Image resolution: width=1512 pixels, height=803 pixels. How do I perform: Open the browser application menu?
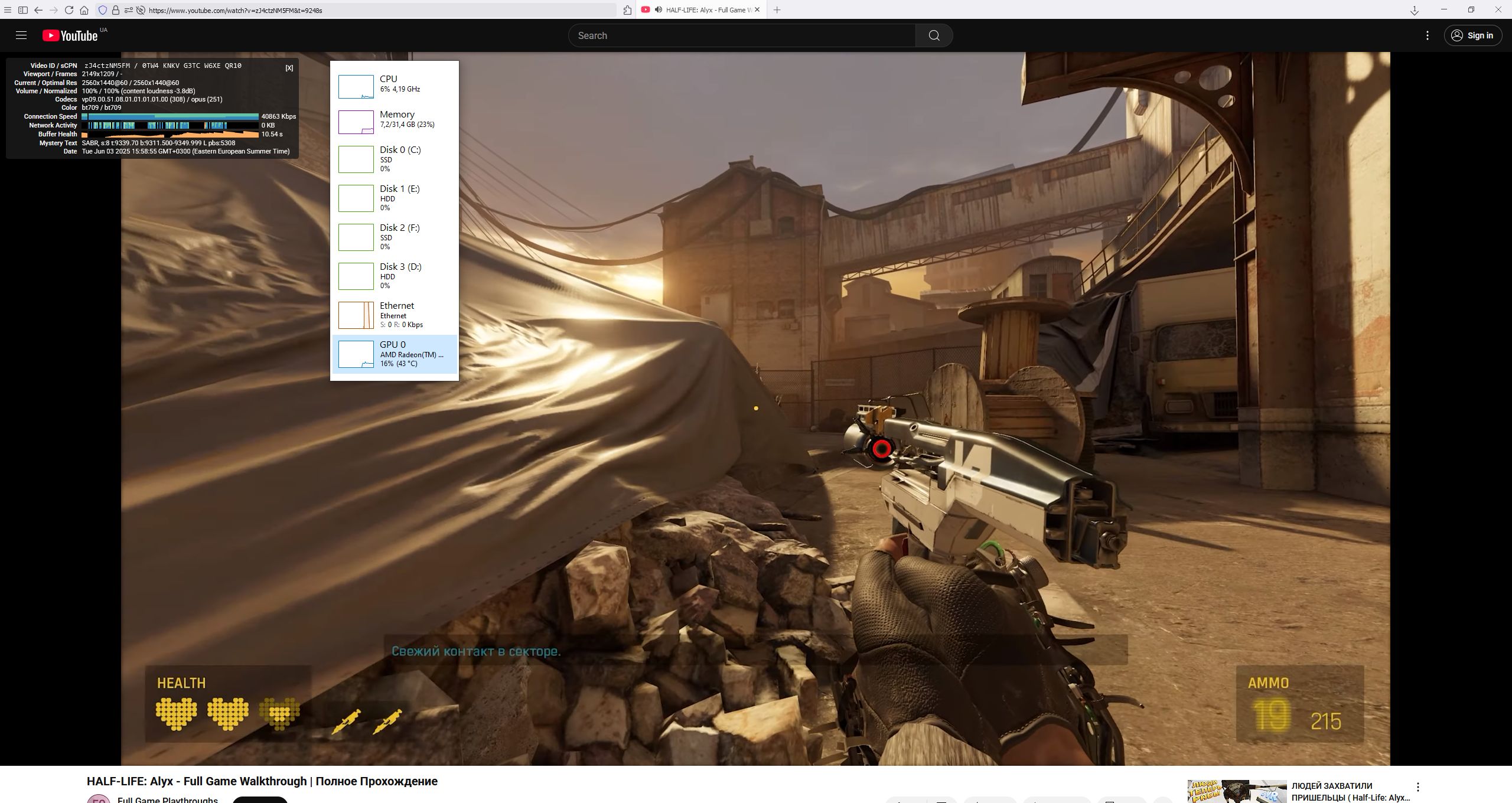pyautogui.click(x=8, y=10)
